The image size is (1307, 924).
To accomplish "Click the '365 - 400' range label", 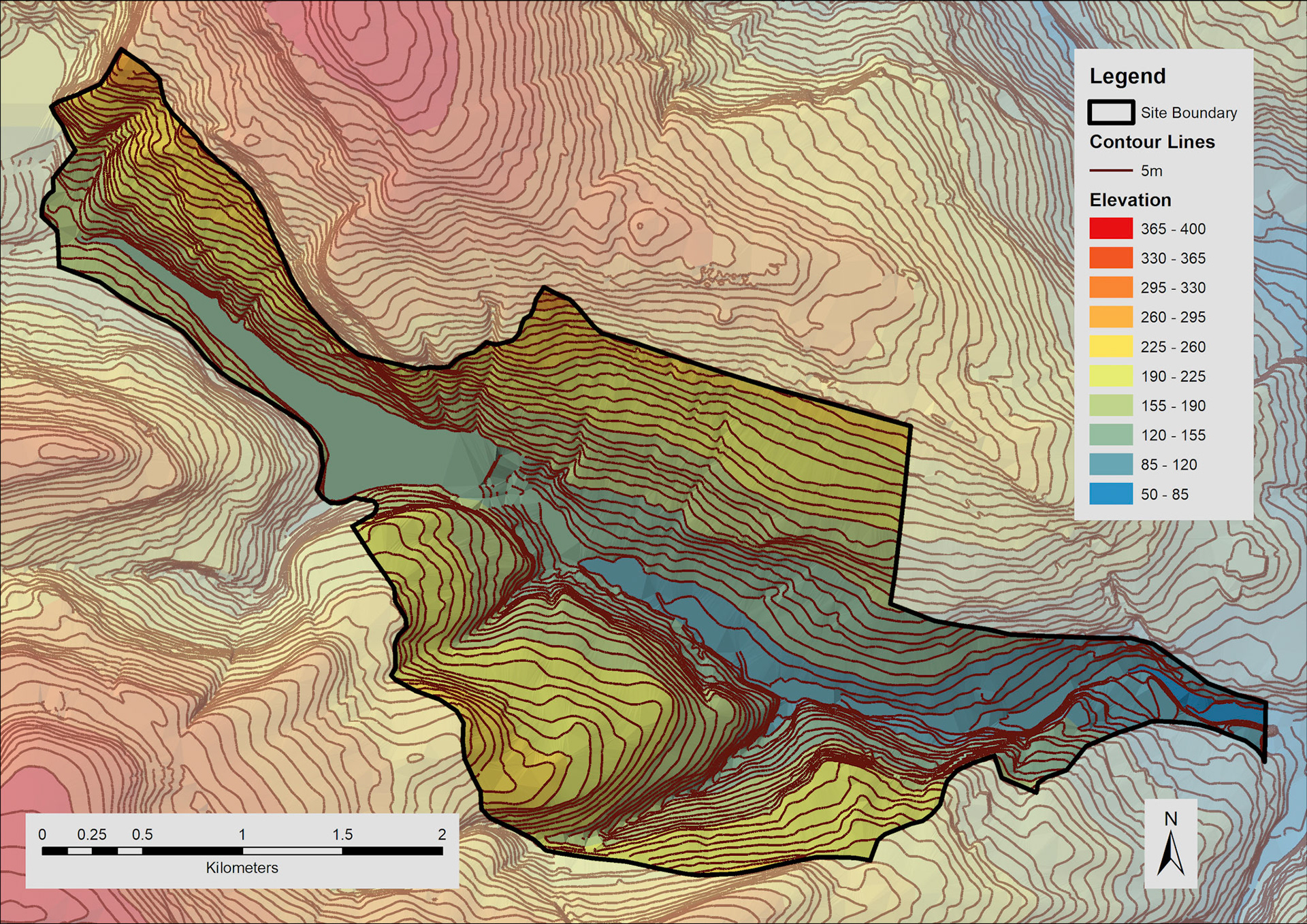I will click(x=1173, y=229).
